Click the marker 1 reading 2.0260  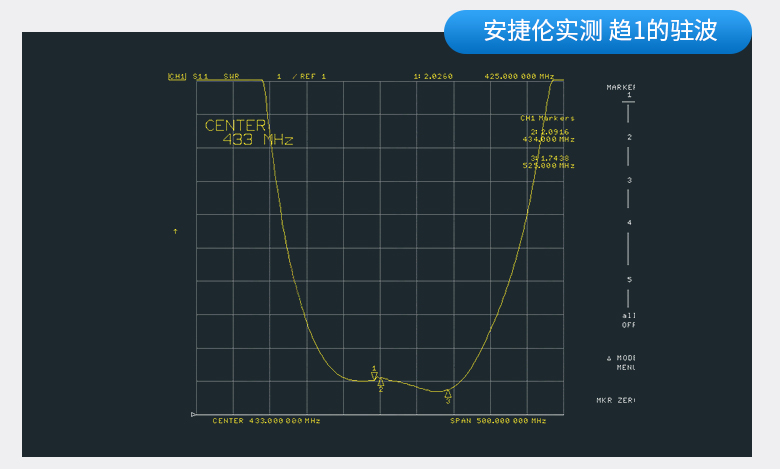pos(433,77)
